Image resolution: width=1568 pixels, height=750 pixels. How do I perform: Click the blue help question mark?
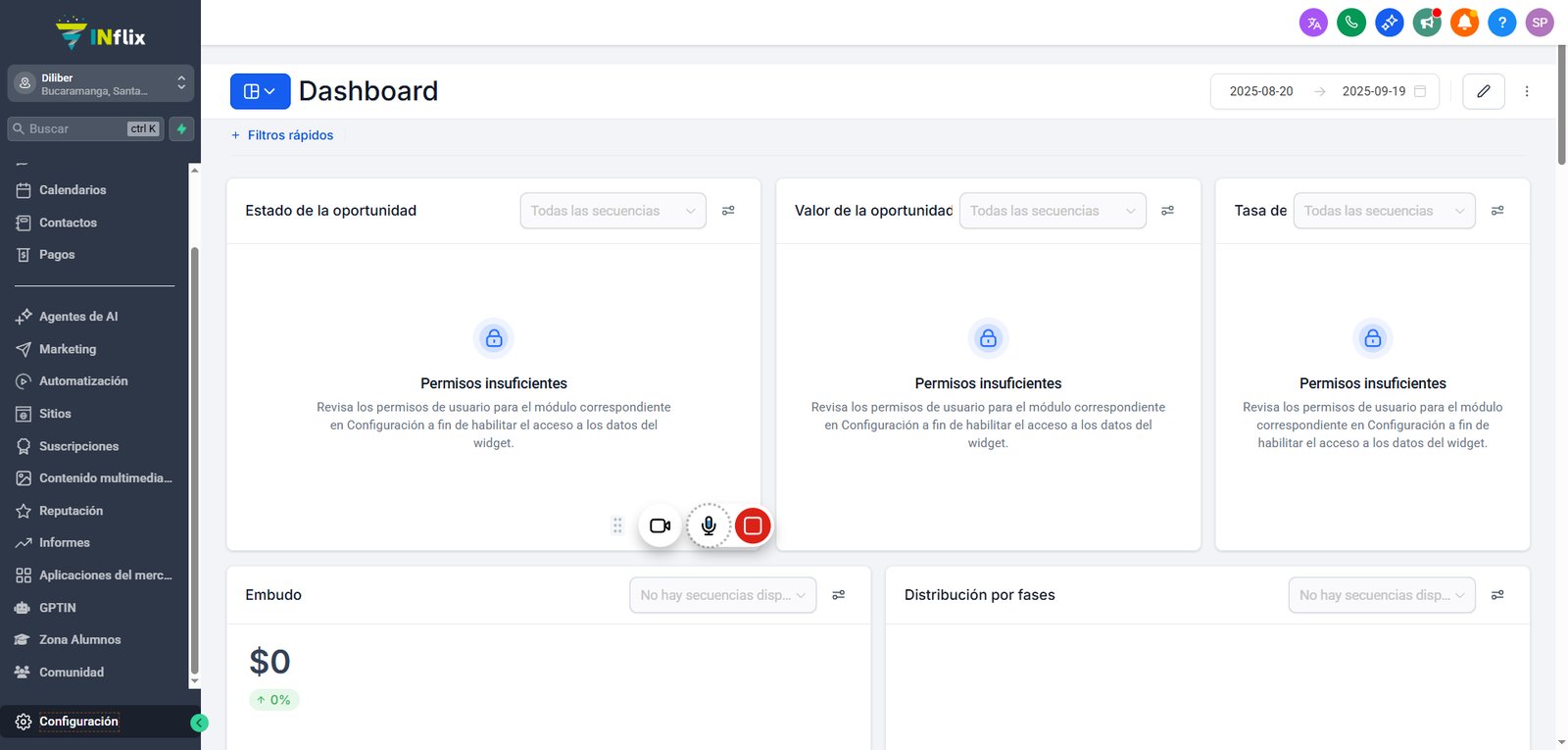coord(1501,23)
